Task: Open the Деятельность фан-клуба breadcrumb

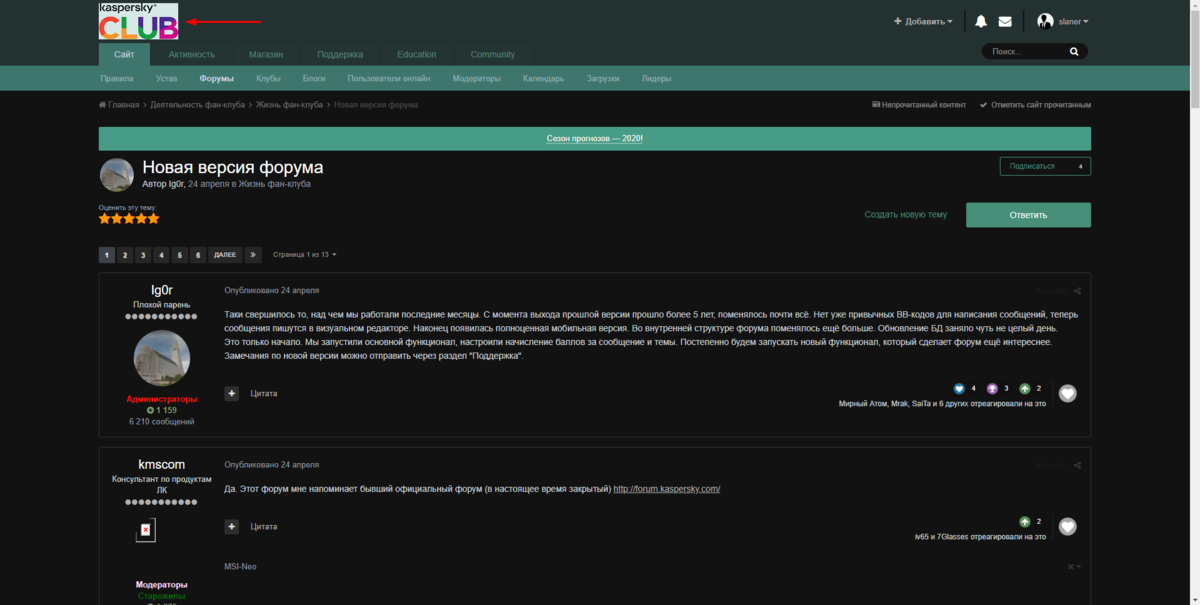Action: pyautogui.click(x=197, y=105)
